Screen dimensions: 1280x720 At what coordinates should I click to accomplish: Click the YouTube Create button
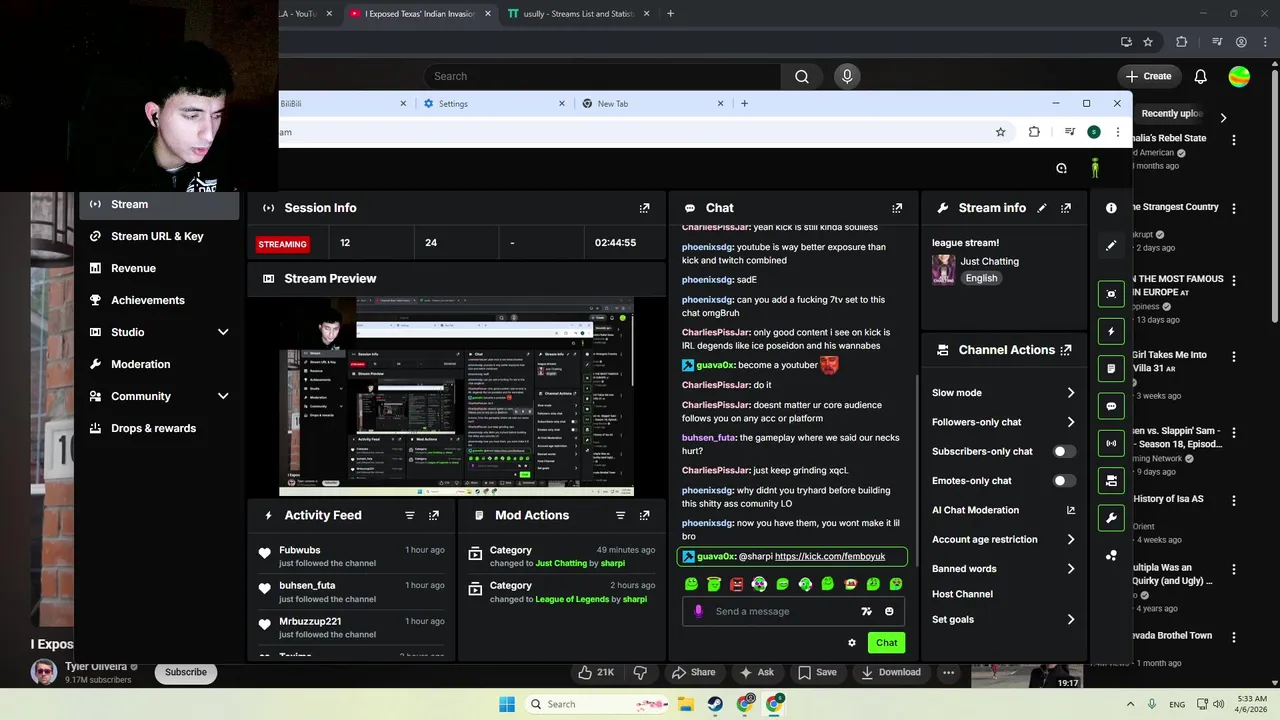[x=1148, y=76]
